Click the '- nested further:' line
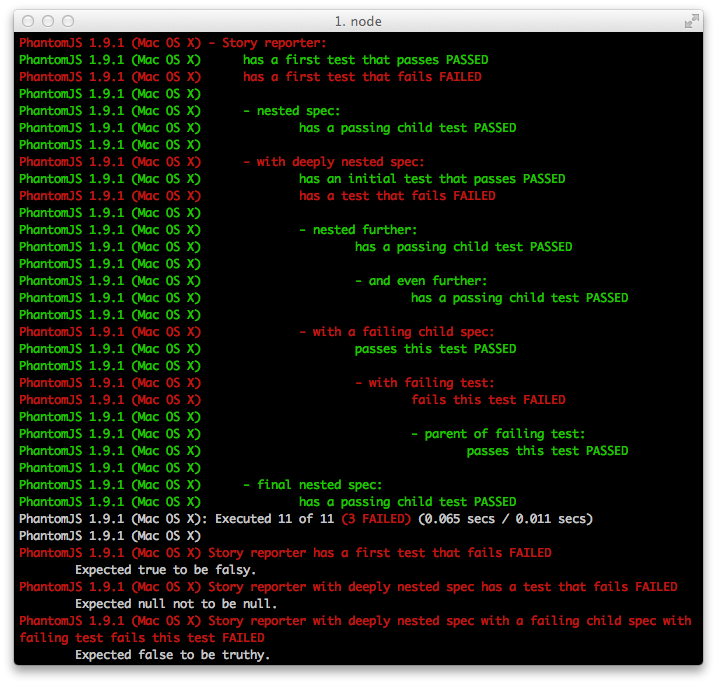This screenshot has width=717, height=685. (x=358, y=230)
